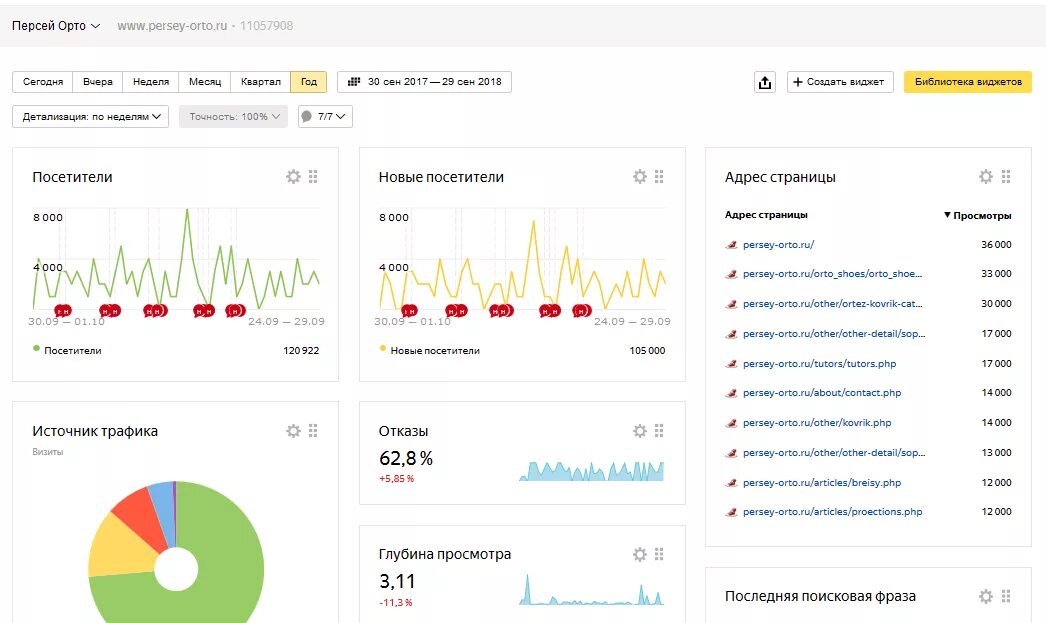The image size is (1046, 623).
Task: Open settings gear on Новые посетители widget
Action: point(640,177)
